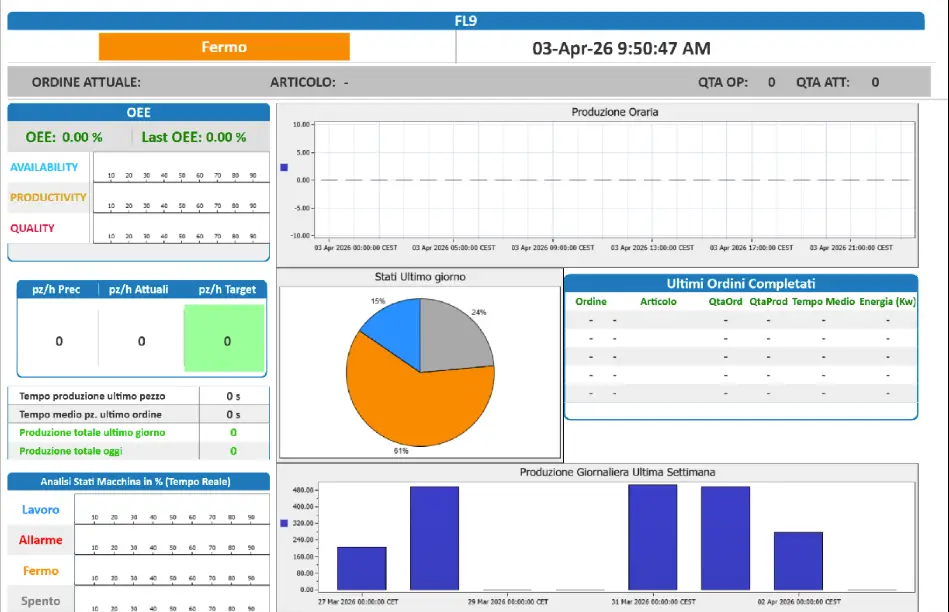This screenshot has height=612, width=949.
Task: Select the Produzione Oraria chart title
Action: pos(615,112)
